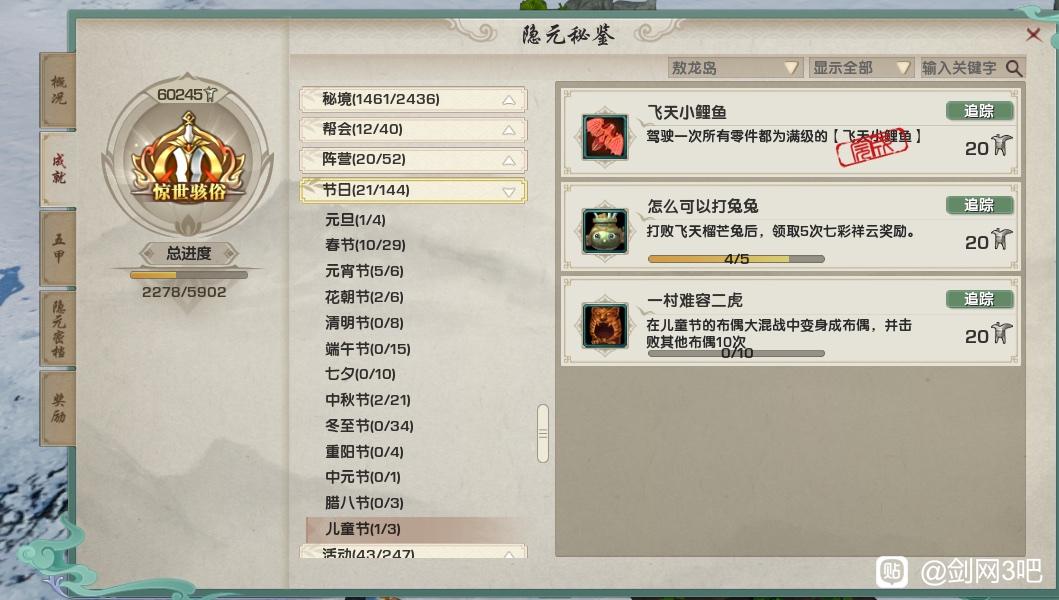Screen dimensions: 1059x600
Task: Click the 一村难容二虎 tiger icon
Action: [x=605, y=325]
